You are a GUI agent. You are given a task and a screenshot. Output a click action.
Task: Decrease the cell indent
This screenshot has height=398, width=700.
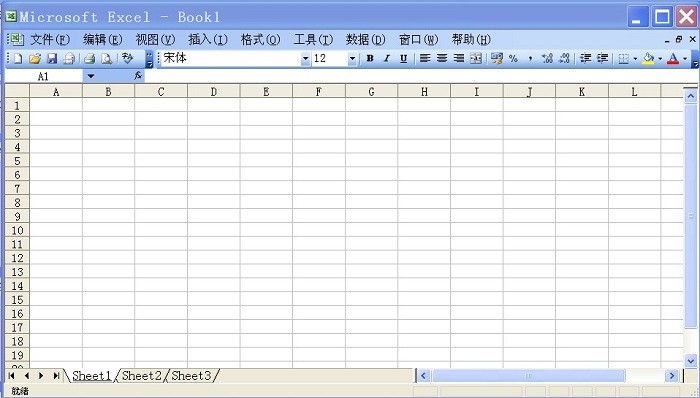[586, 58]
